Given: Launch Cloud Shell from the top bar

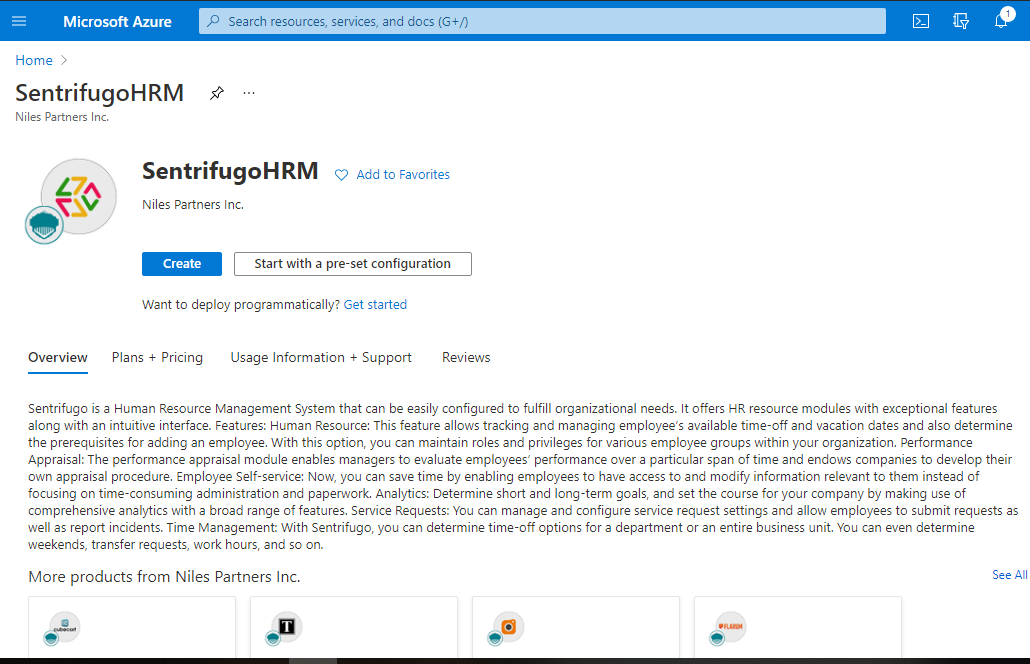Looking at the screenshot, I should (921, 21).
